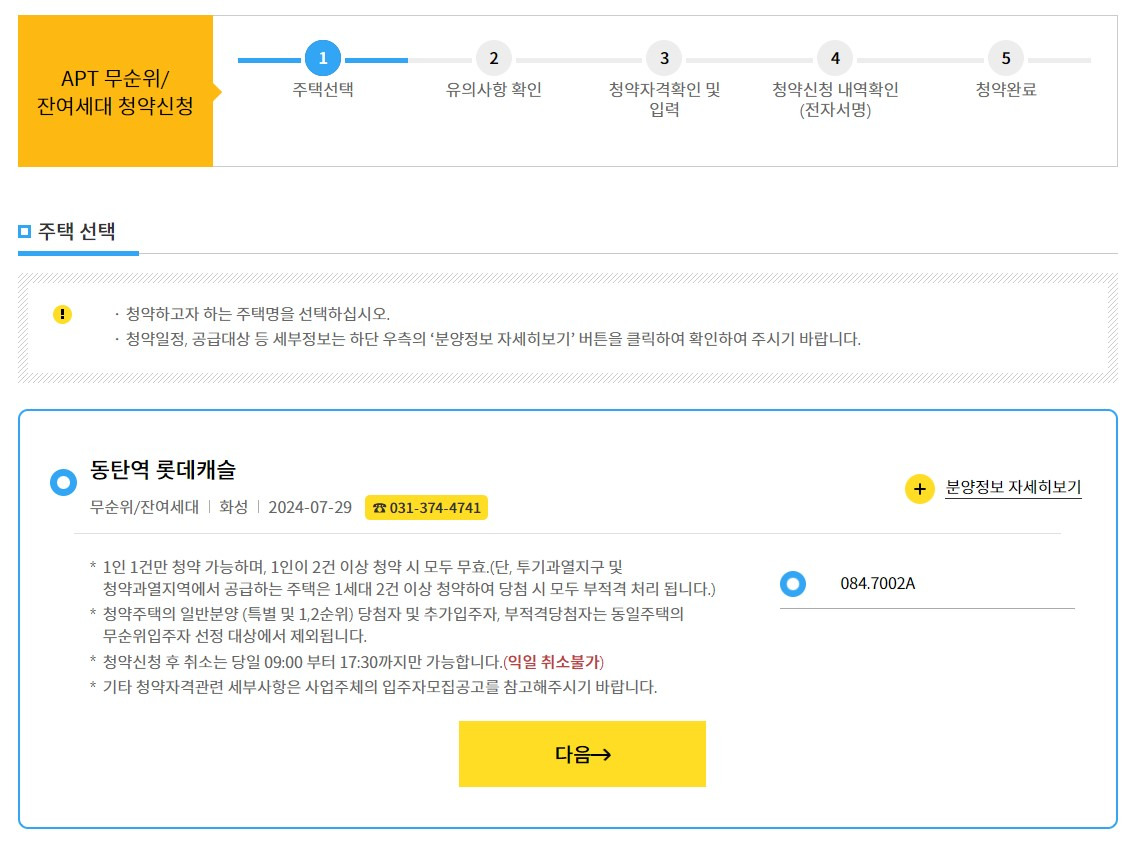Click the phone number badge 031-374-4741
Viewport: 1137px width, 848px height.
(426, 508)
